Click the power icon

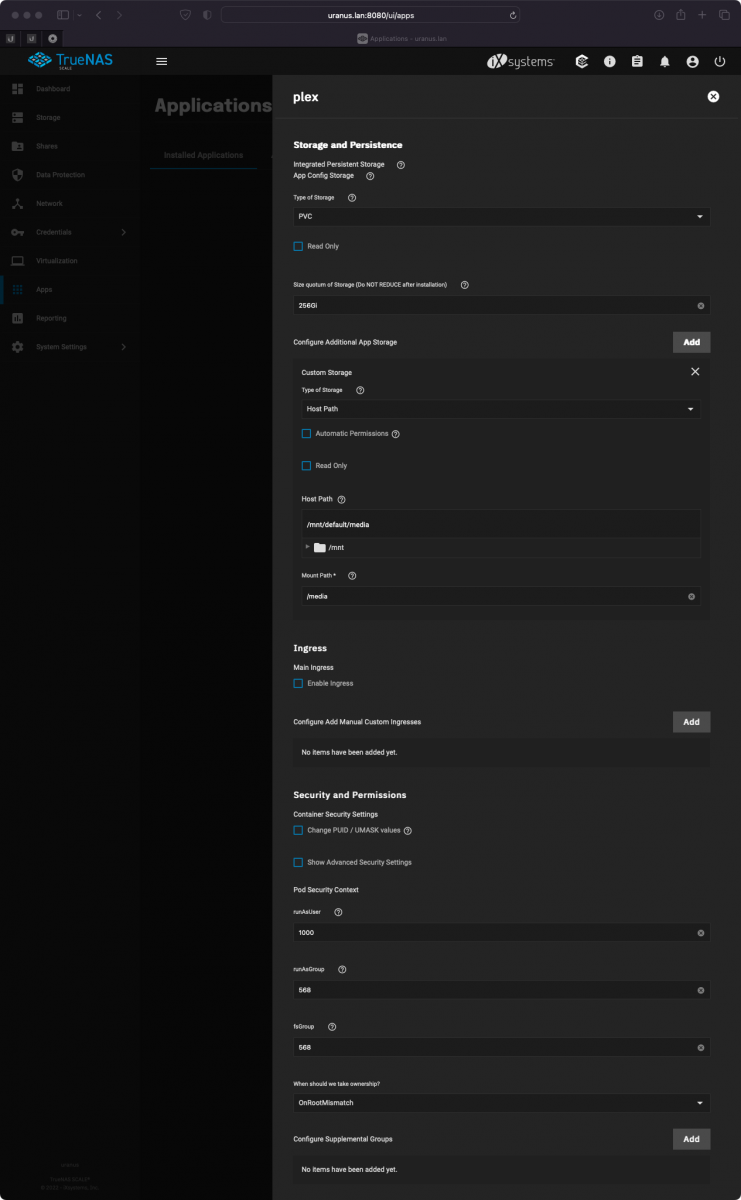point(720,61)
